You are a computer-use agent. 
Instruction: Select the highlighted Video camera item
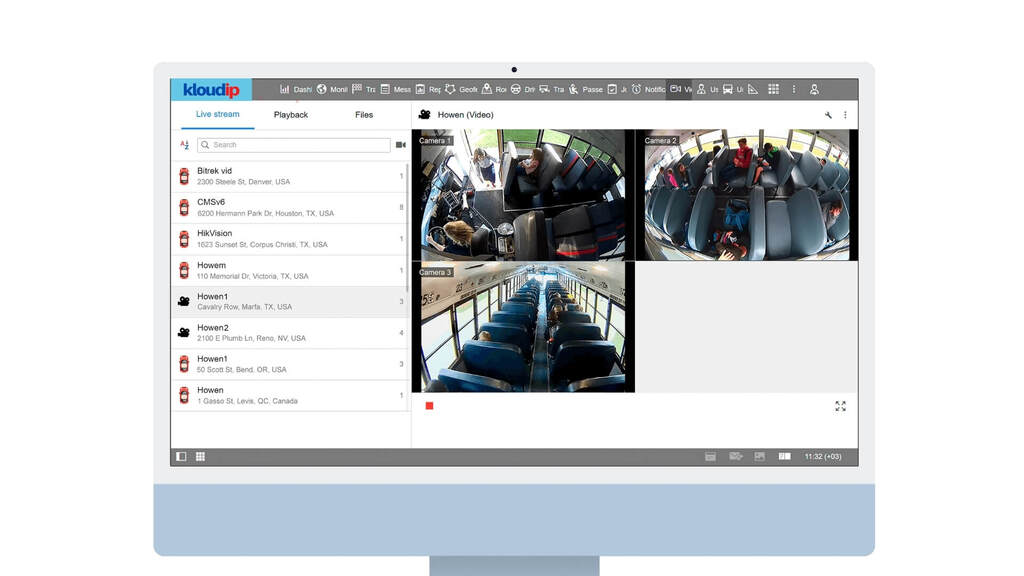tap(680, 89)
